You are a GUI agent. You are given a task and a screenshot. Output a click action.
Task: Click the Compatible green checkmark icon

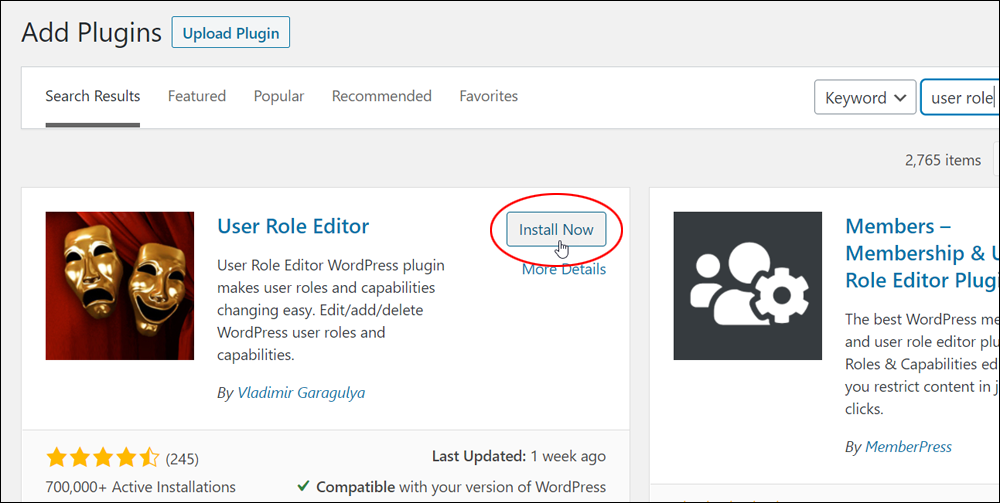304,486
